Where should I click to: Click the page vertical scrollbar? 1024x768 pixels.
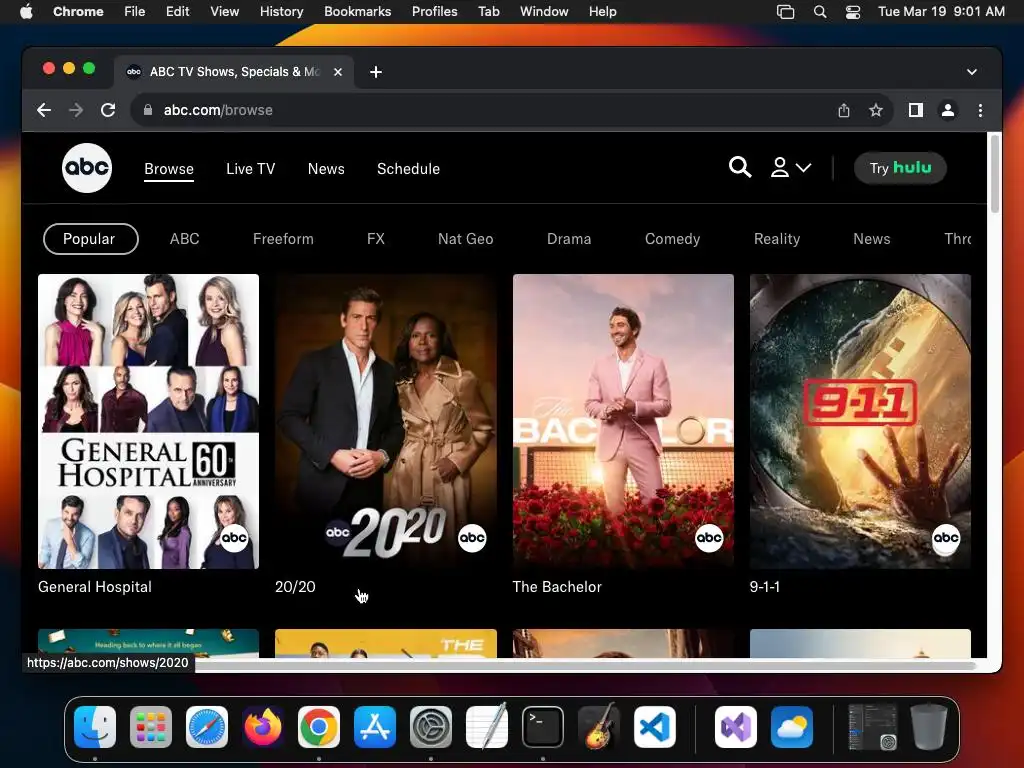pyautogui.click(x=995, y=174)
